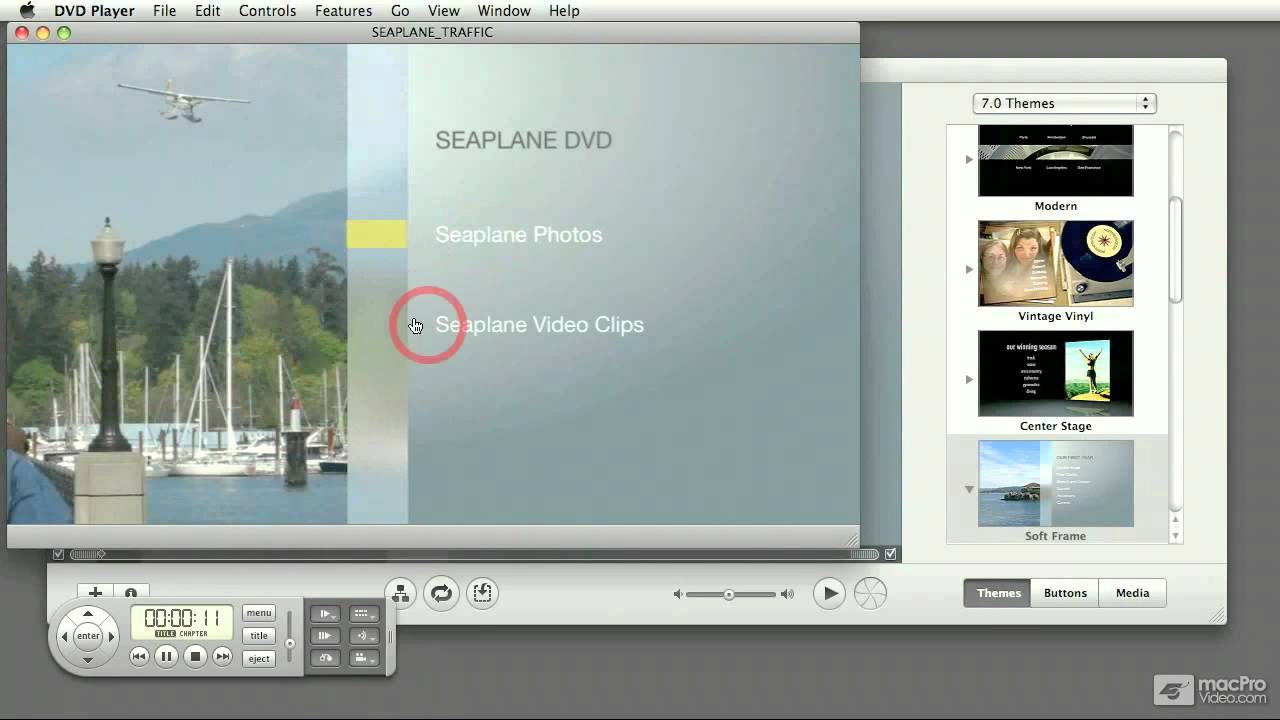Open the File menu
The width and height of the screenshot is (1280, 720).
(164, 11)
